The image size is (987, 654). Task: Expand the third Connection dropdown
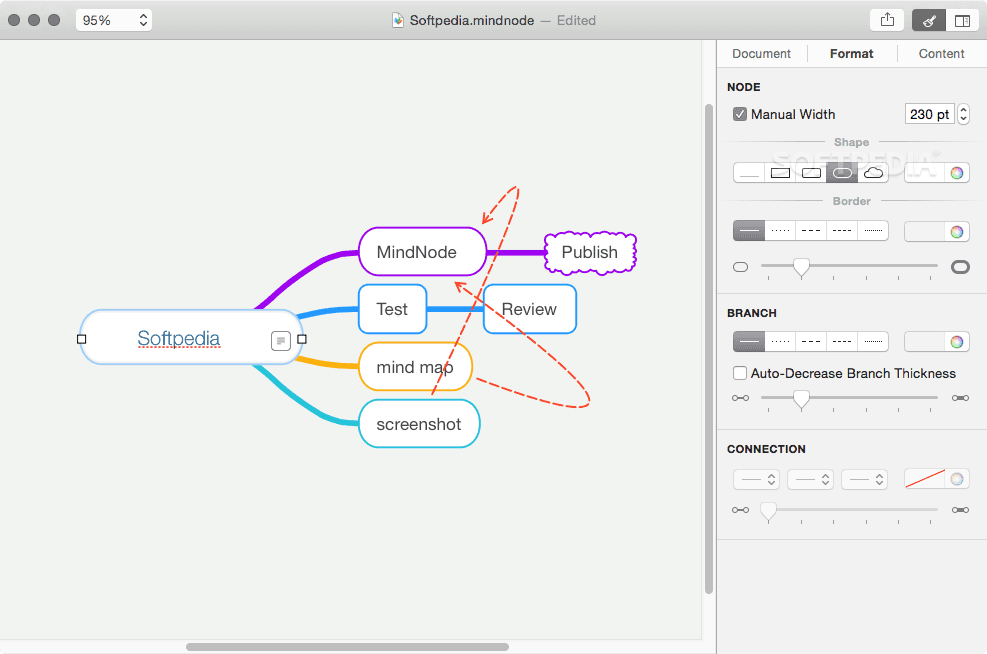[864, 479]
